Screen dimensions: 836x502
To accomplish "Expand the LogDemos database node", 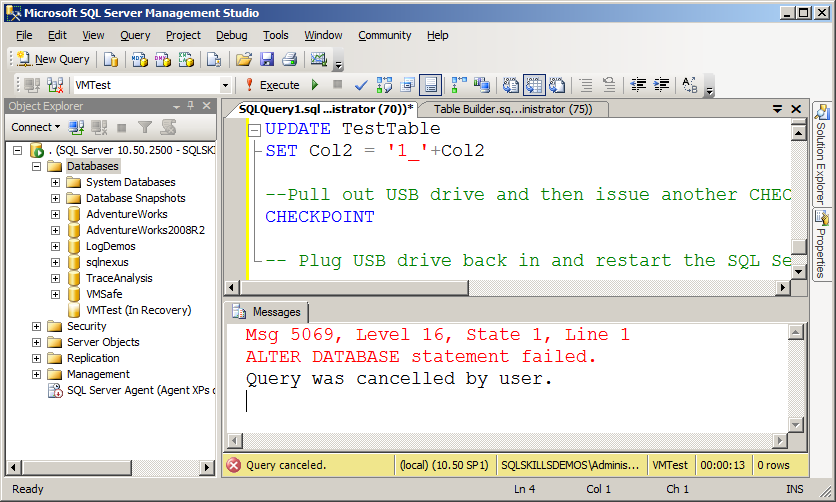I will [55, 246].
